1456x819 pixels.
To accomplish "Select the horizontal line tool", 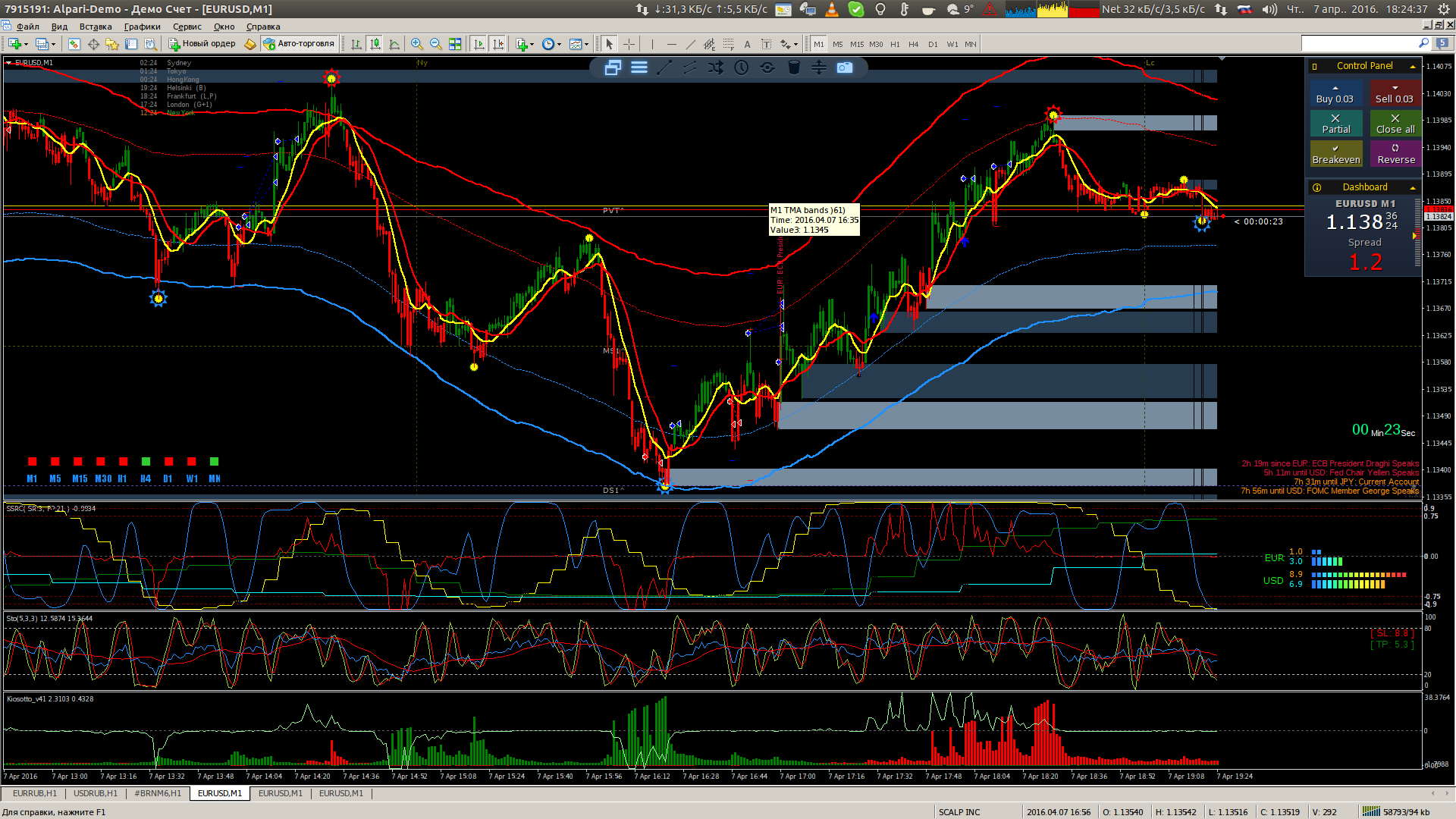I will coord(671,44).
